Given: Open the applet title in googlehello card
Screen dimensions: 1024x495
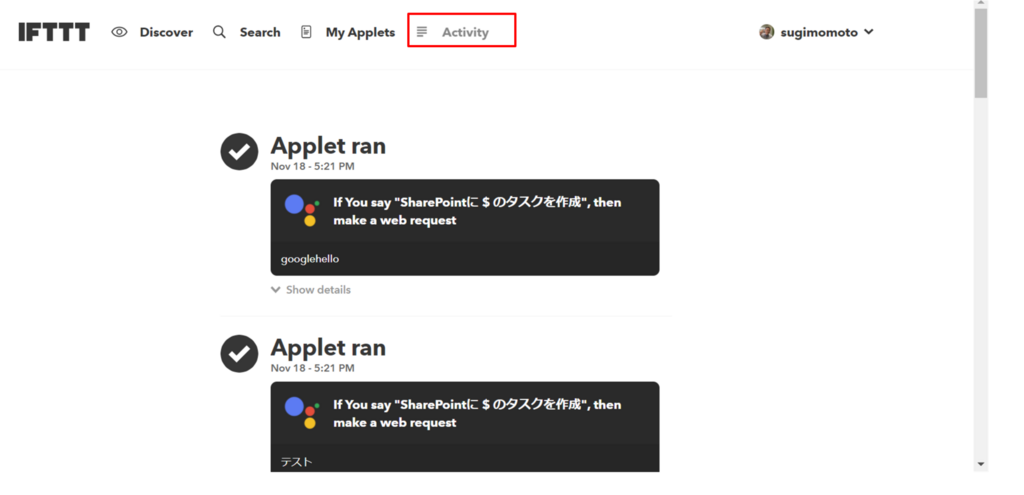Looking at the screenshot, I should pyautogui.click(x=477, y=211).
